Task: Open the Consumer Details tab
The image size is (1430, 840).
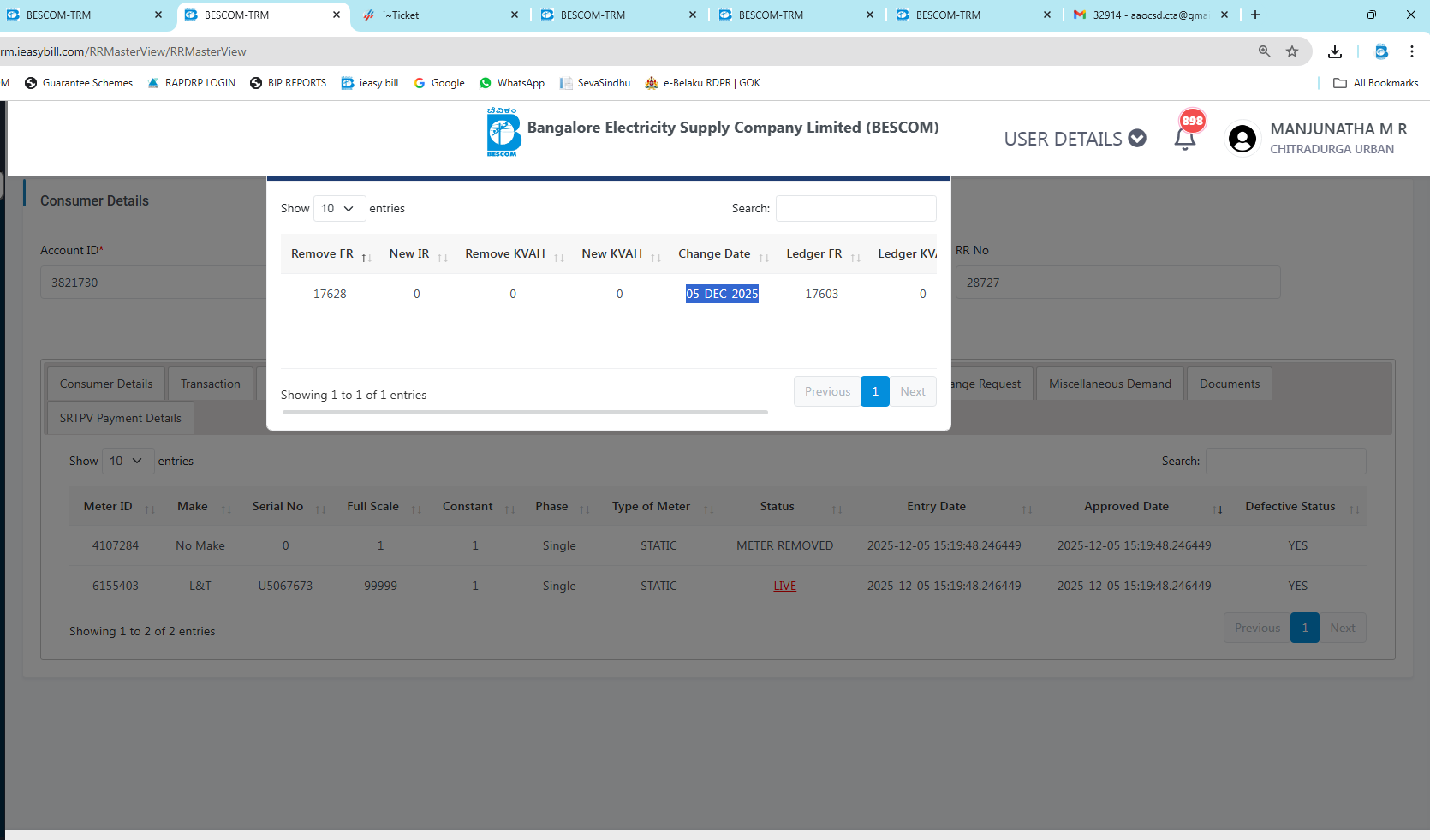Action: pyautogui.click(x=106, y=384)
